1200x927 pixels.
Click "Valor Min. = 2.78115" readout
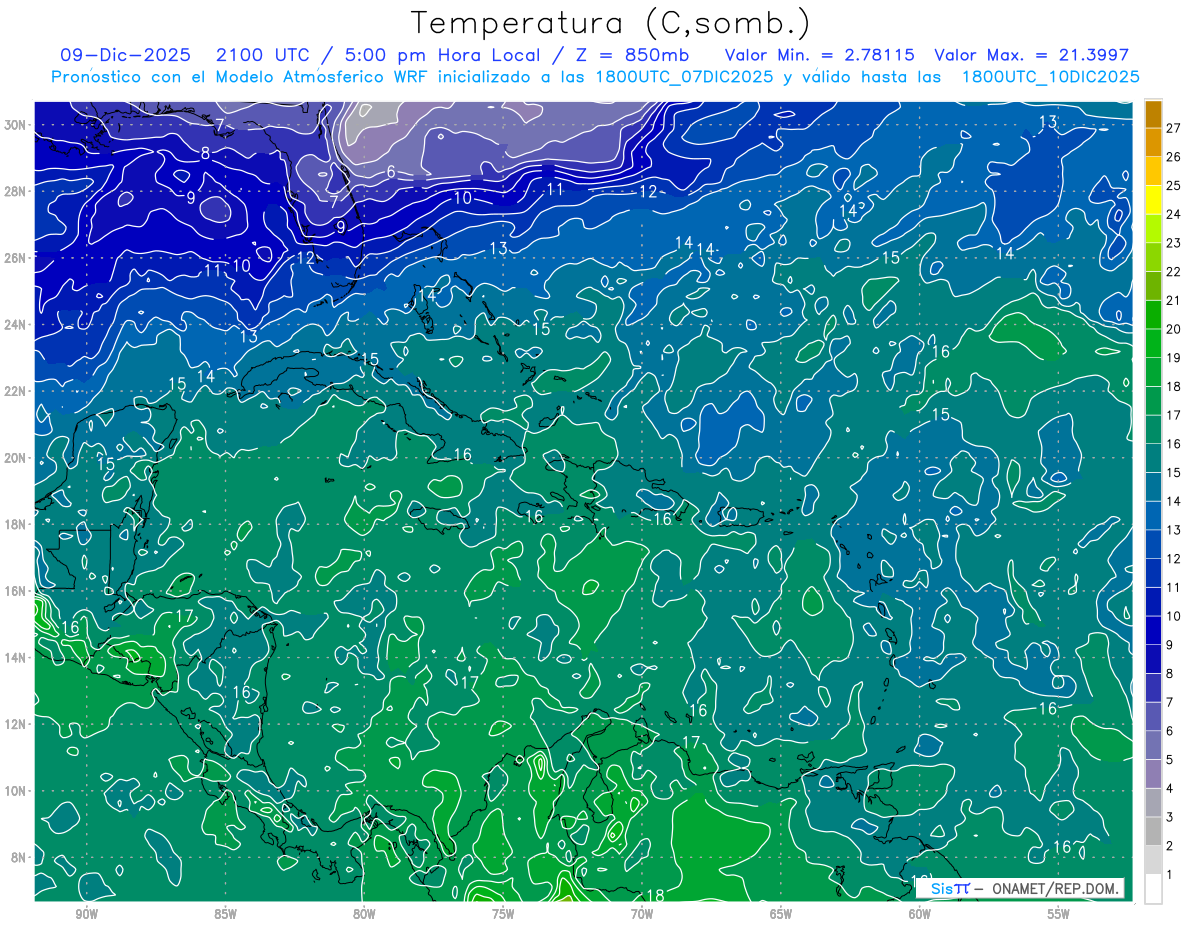click(819, 55)
